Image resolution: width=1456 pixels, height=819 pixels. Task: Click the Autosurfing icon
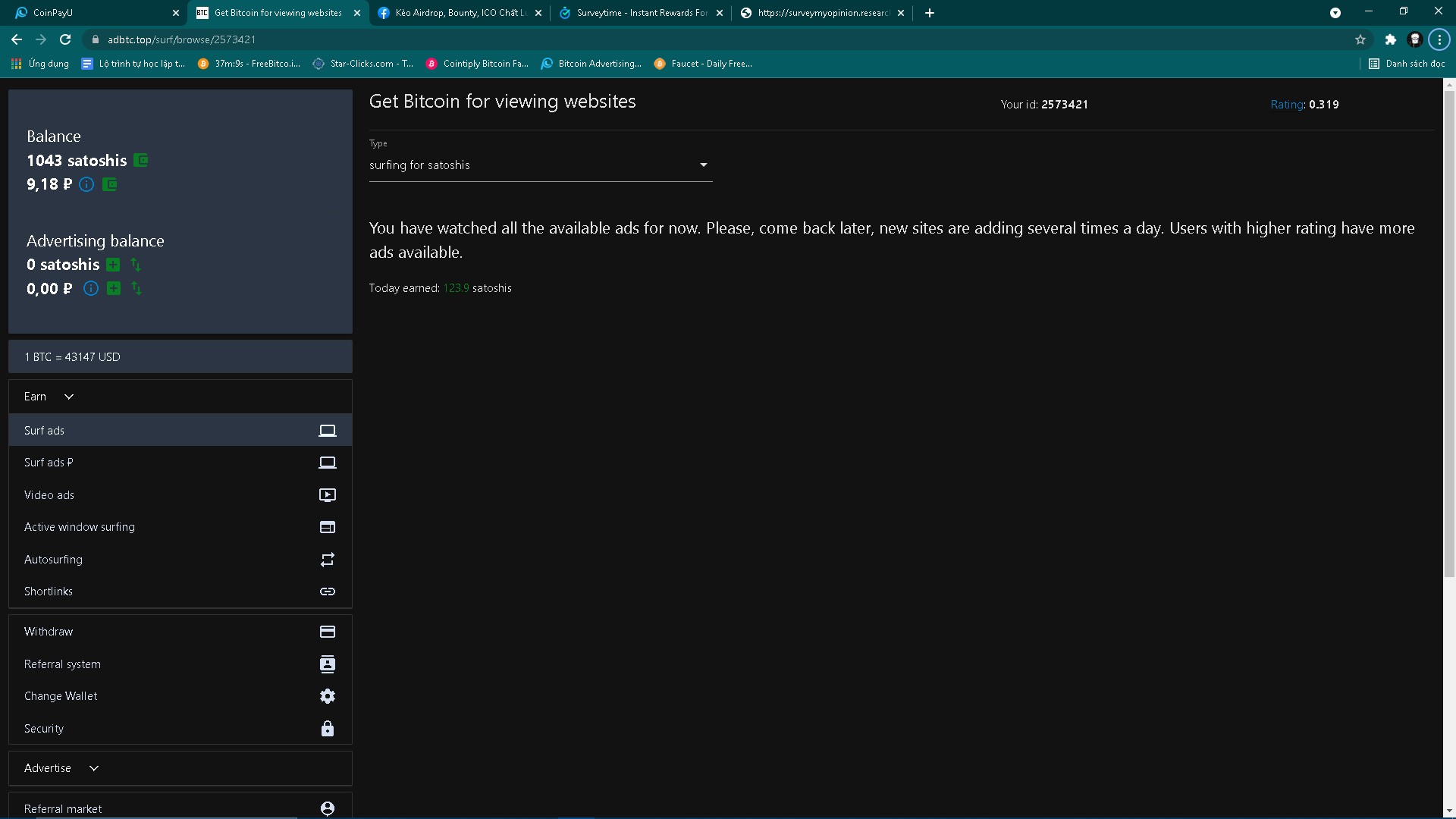pos(326,559)
